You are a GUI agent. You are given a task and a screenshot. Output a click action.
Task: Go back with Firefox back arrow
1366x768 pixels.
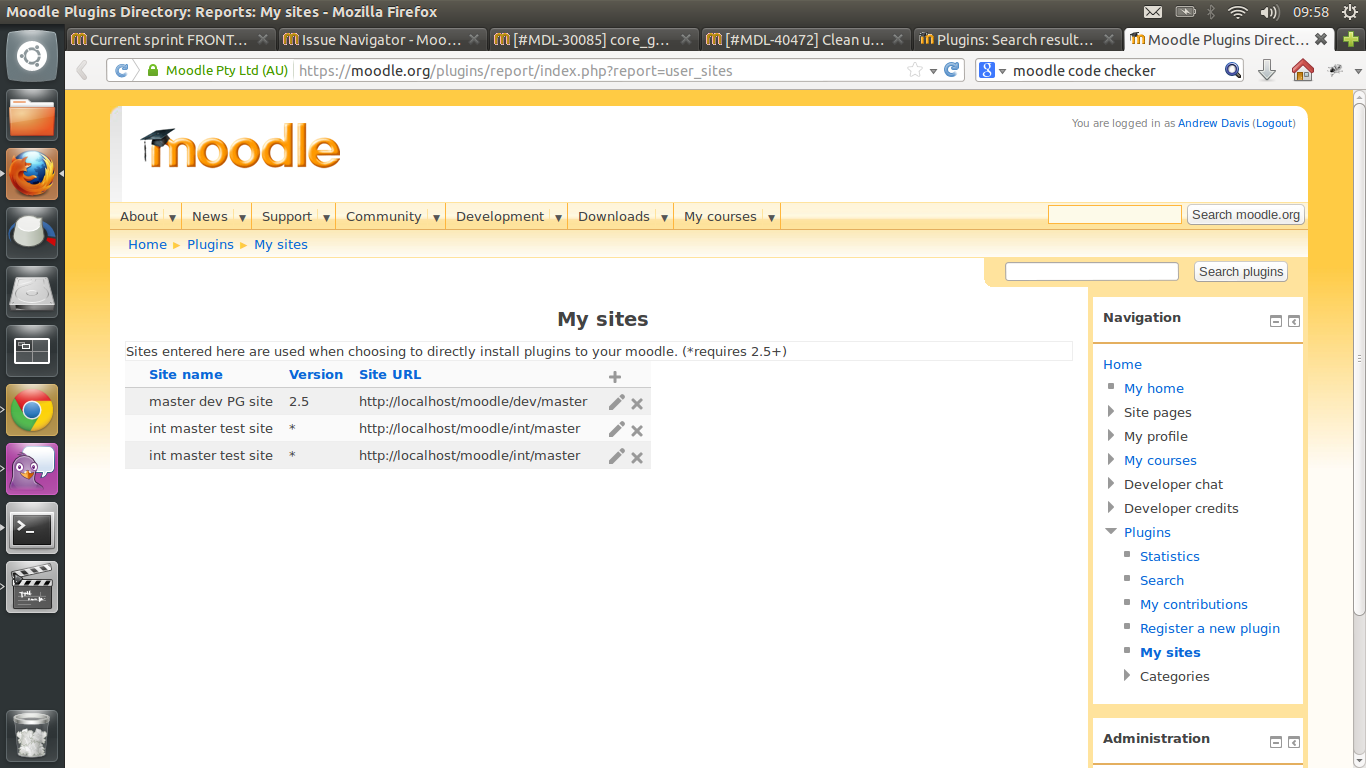[x=83, y=70]
